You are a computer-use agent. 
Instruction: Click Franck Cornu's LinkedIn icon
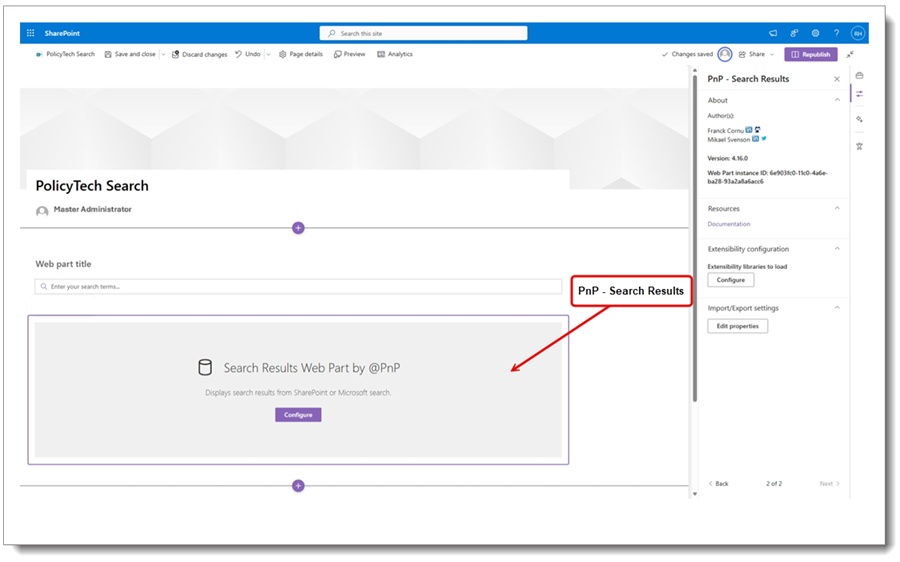[x=749, y=130]
